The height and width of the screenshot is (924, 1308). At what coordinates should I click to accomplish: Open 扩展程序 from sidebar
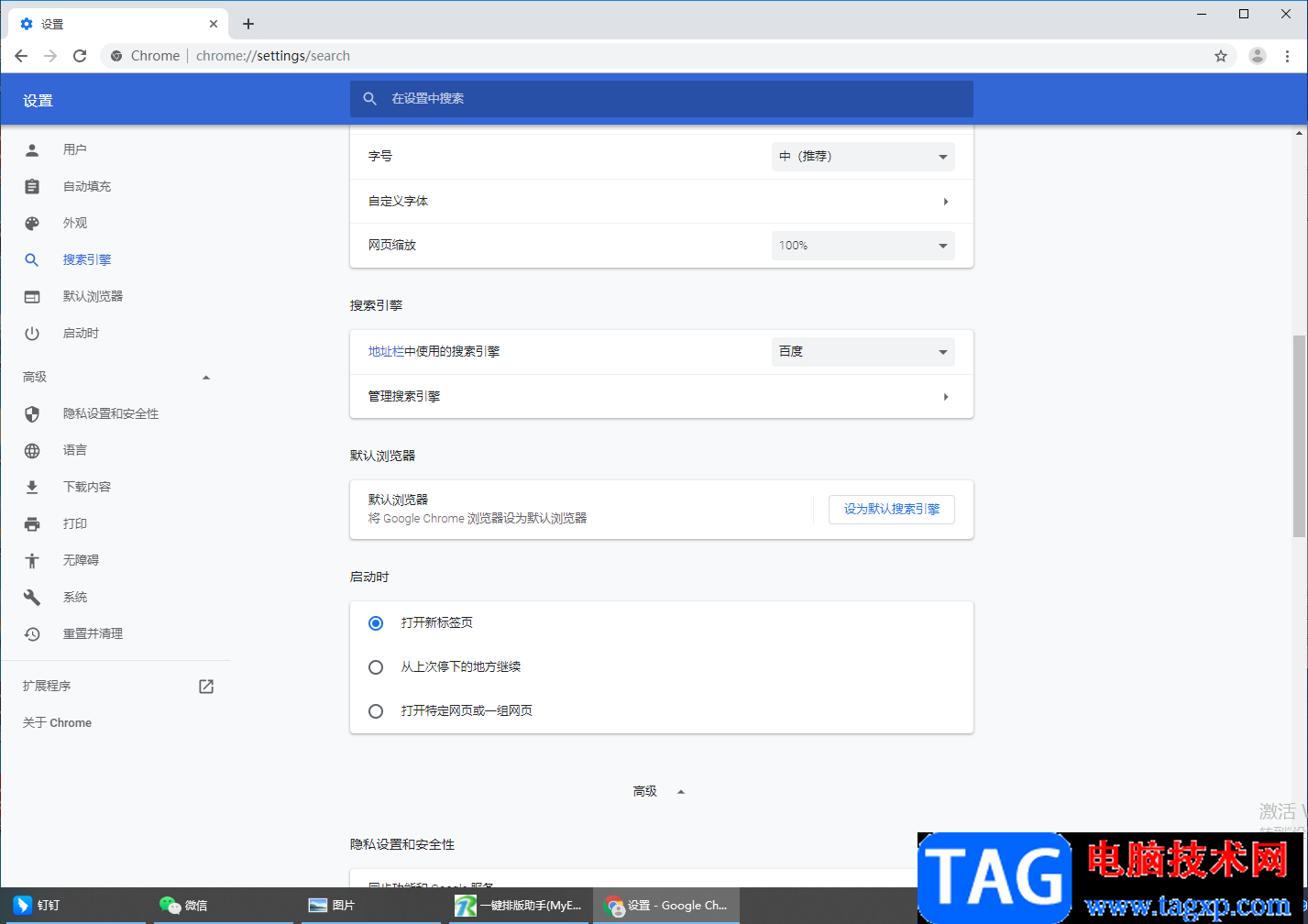click(47, 686)
